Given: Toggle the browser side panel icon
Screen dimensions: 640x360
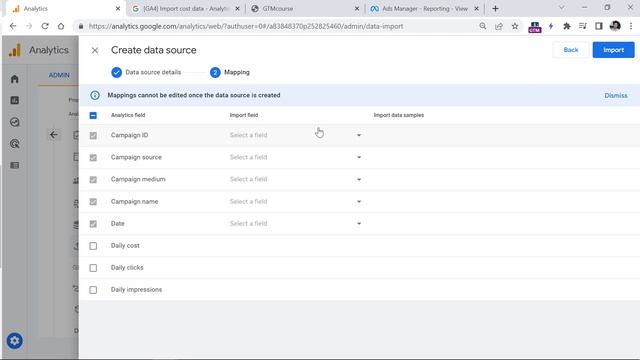Looking at the screenshot, I should (x=599, y=26).
